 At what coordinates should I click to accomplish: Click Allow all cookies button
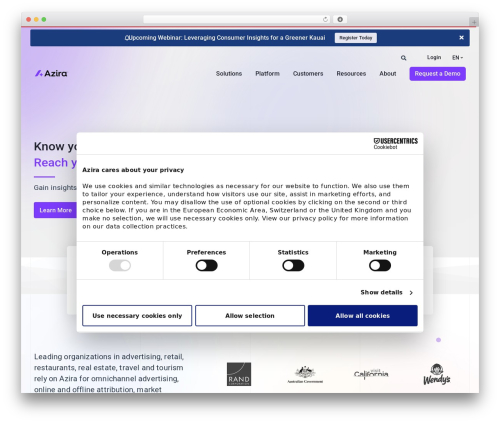363,316
